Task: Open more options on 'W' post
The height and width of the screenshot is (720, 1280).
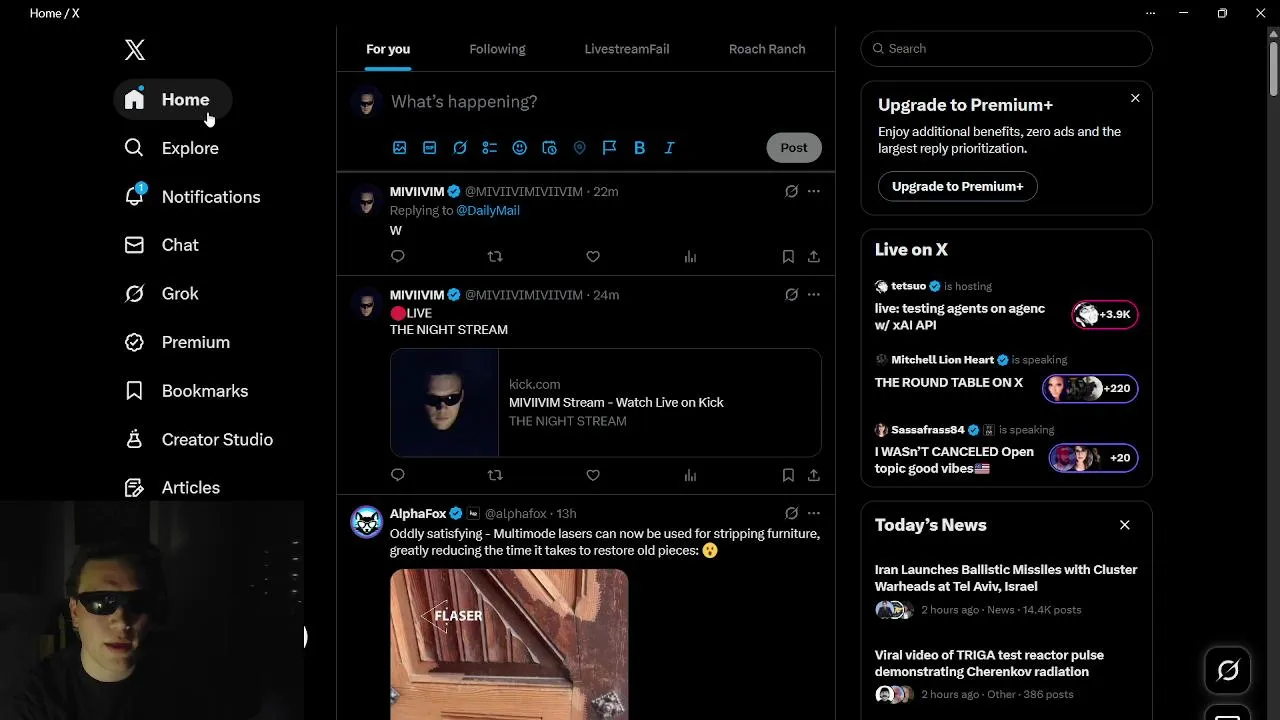Action: (814, 191)
